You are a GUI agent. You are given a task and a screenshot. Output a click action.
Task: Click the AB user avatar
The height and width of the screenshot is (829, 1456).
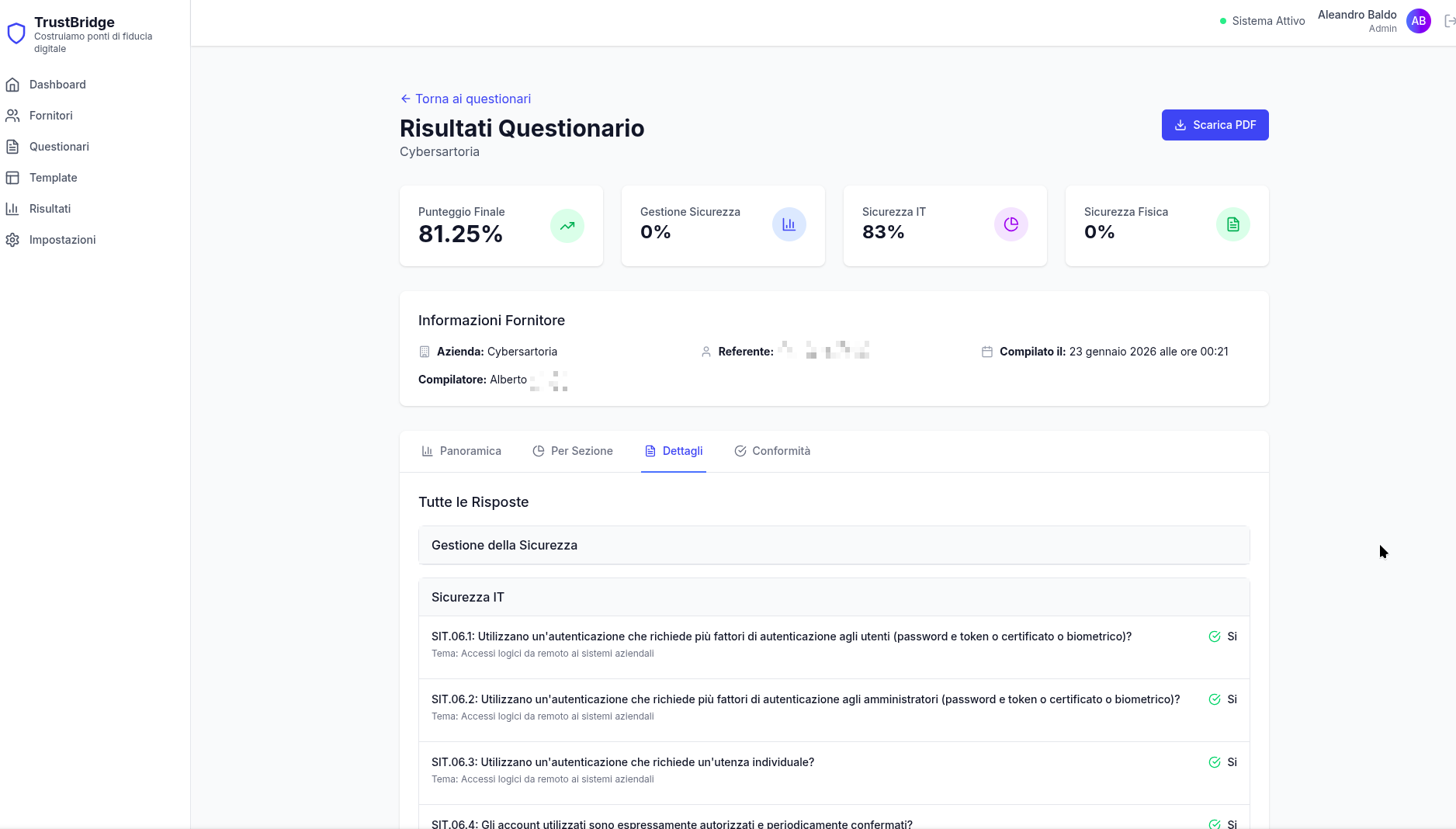click(x=1418, y=21)
